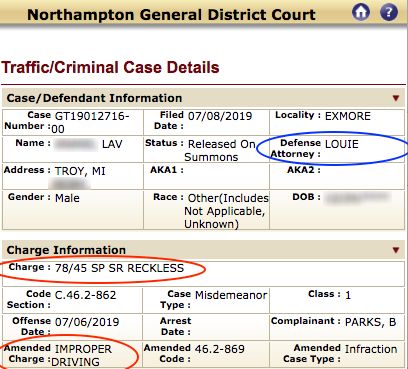Click defense attorney name LOUIE
Viewport: 408px width, 369px height.
pos(342,144)
